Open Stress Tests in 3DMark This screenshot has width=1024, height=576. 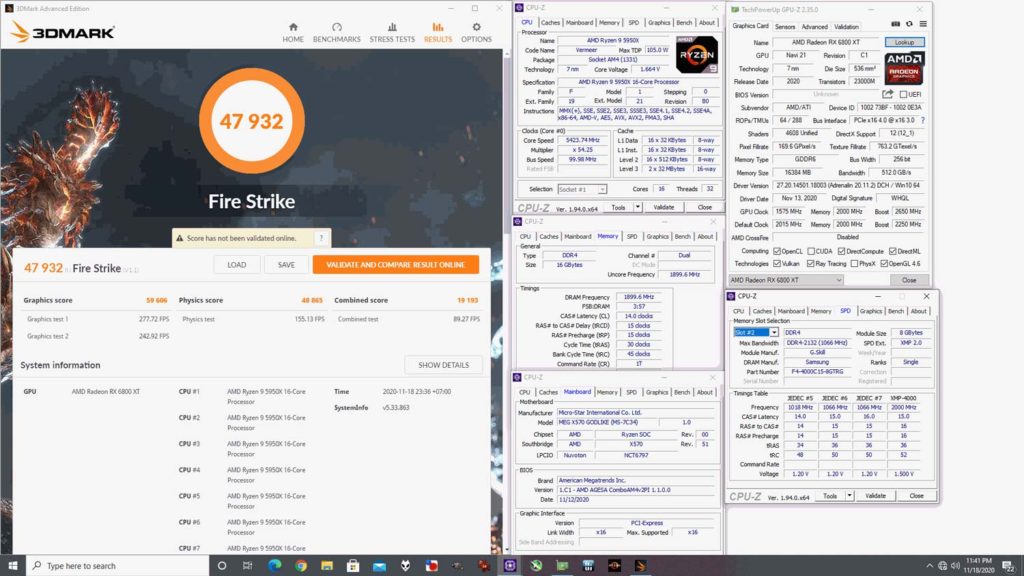tap(392, 30)
